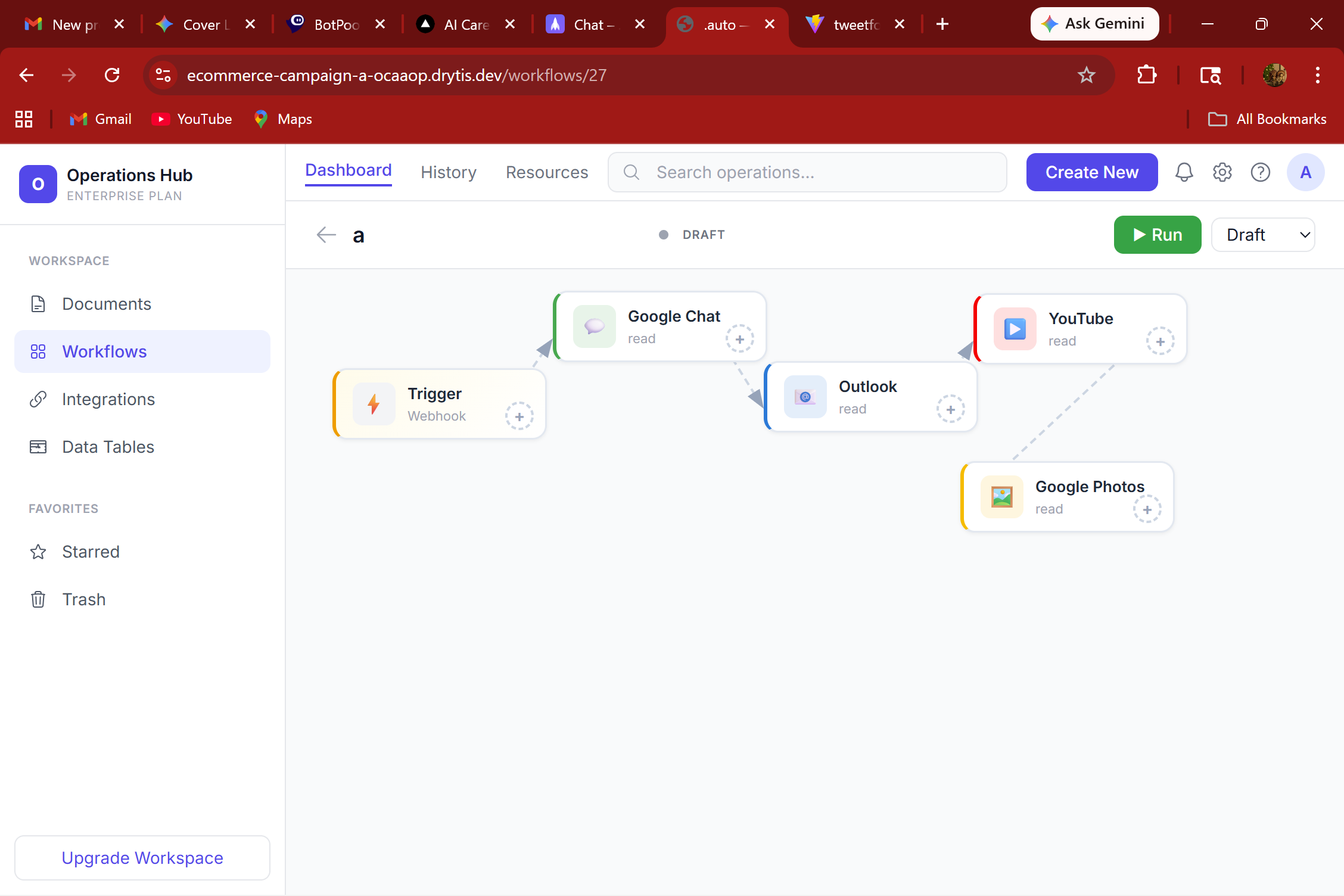Select the YouTube node play icon
The height and width of the screenshot is (896, 1344).
1015,329
